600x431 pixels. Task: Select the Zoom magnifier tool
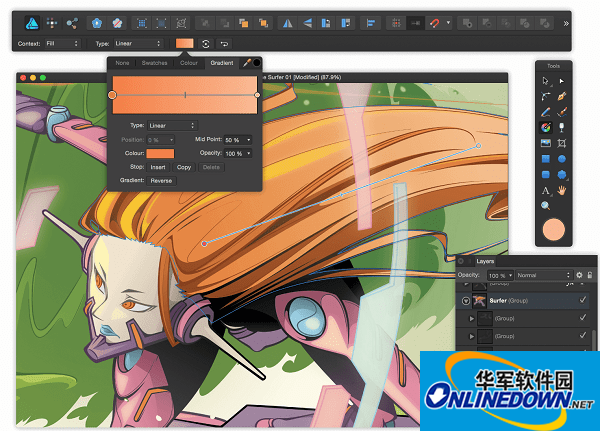545,206
